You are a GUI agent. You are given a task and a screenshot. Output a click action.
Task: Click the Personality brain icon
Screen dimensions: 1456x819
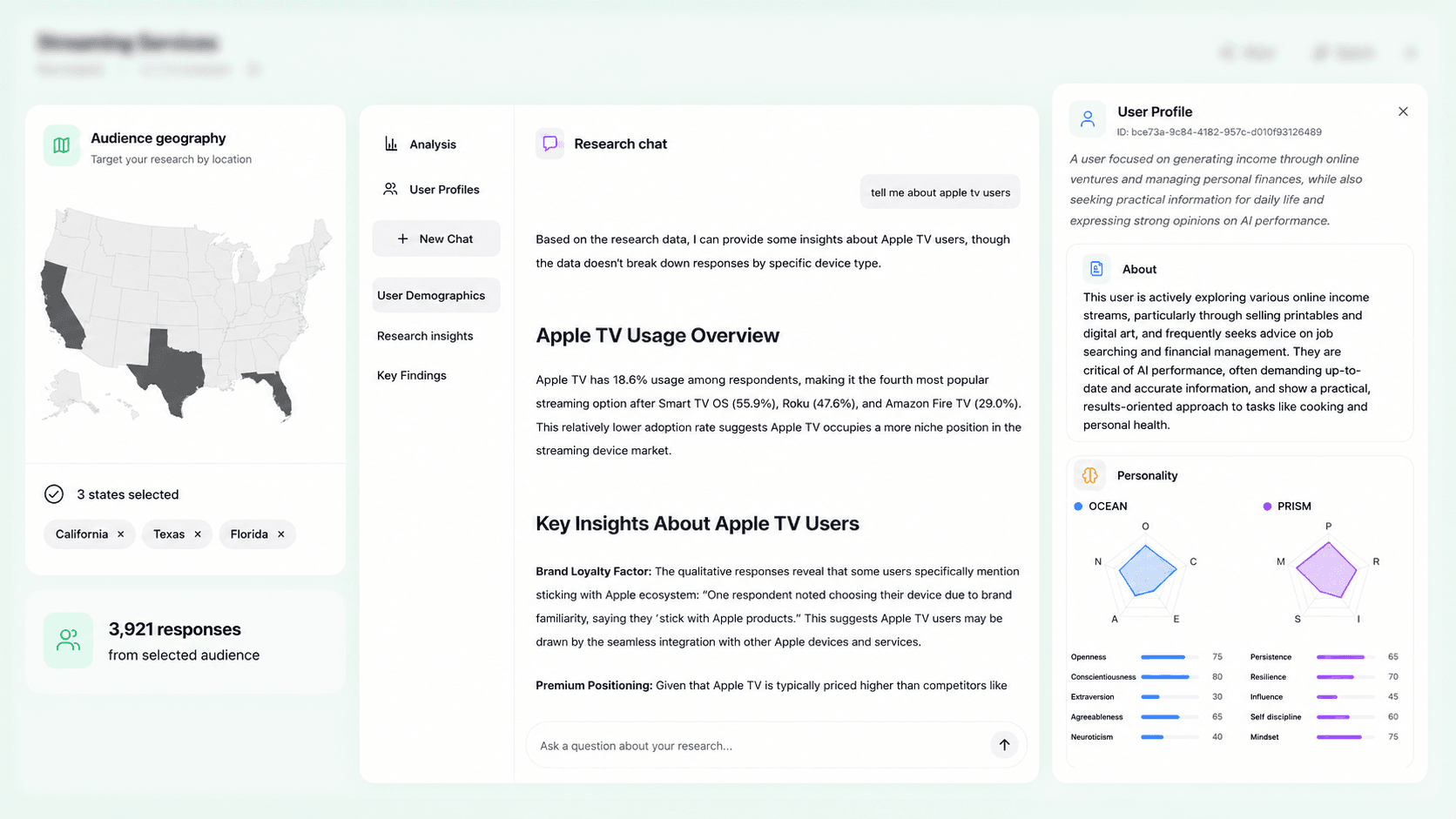[1089, 475]
